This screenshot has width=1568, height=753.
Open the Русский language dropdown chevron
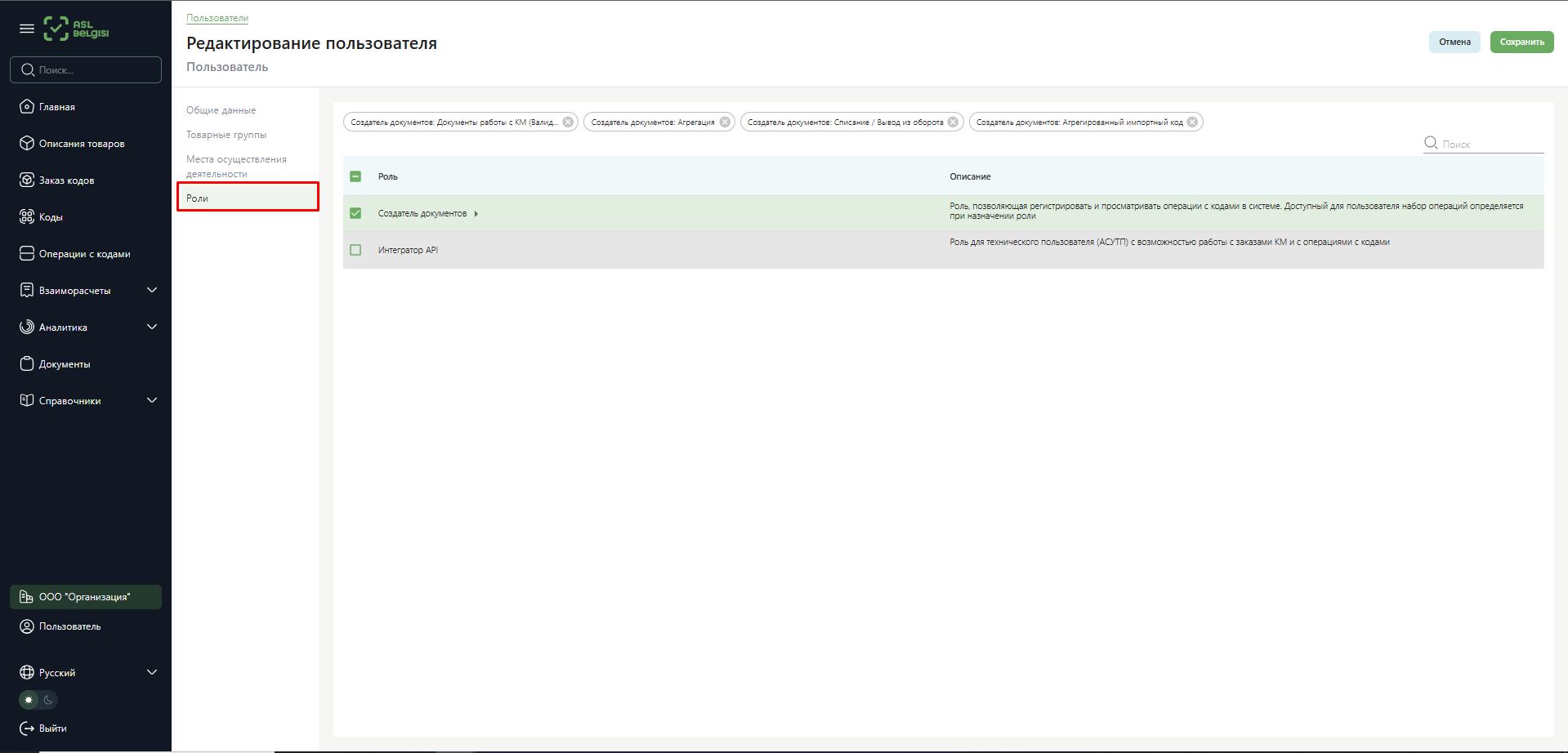pos(152,672)
